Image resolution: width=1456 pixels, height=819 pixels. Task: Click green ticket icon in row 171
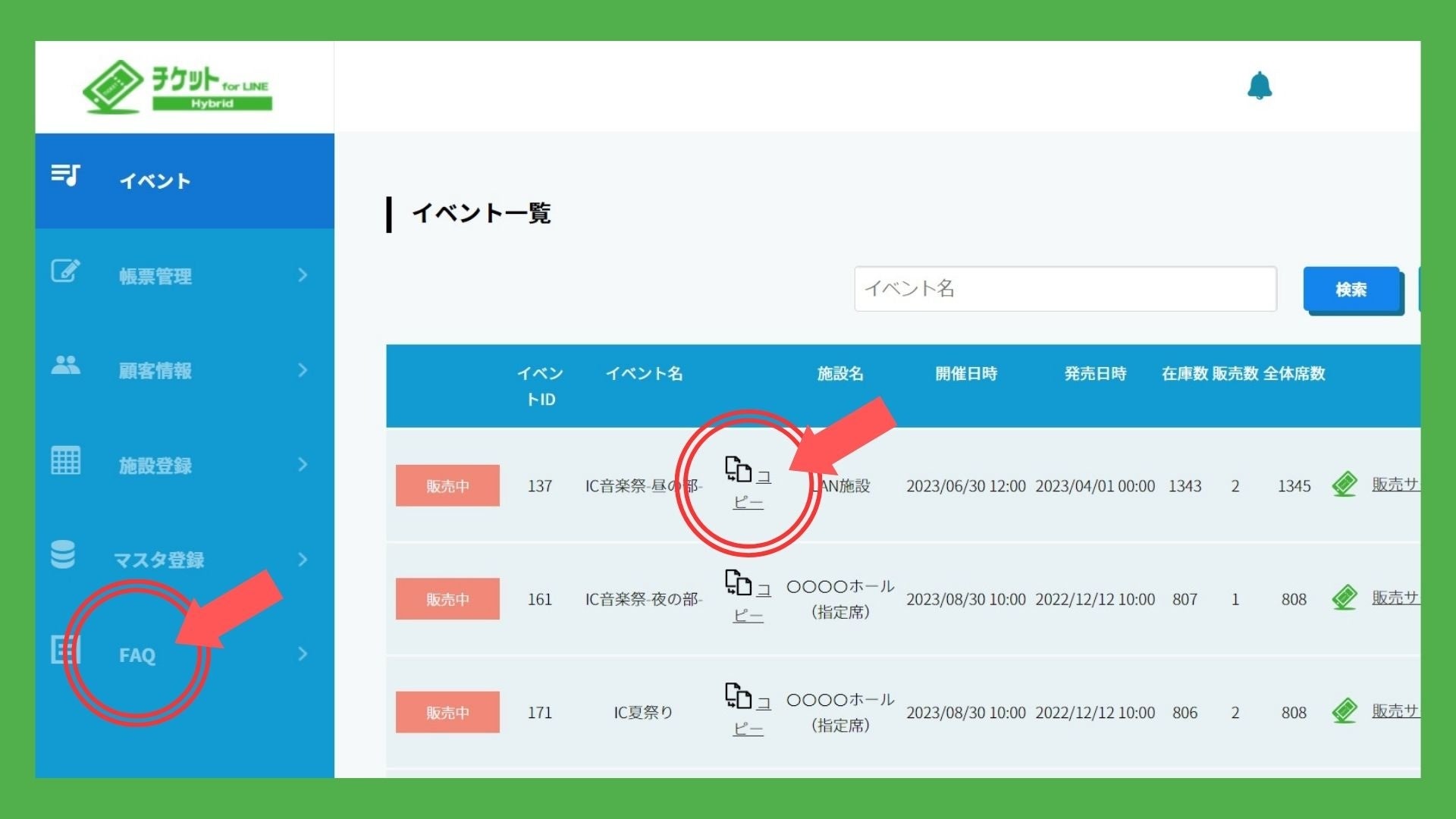[x=1345, y=711]
